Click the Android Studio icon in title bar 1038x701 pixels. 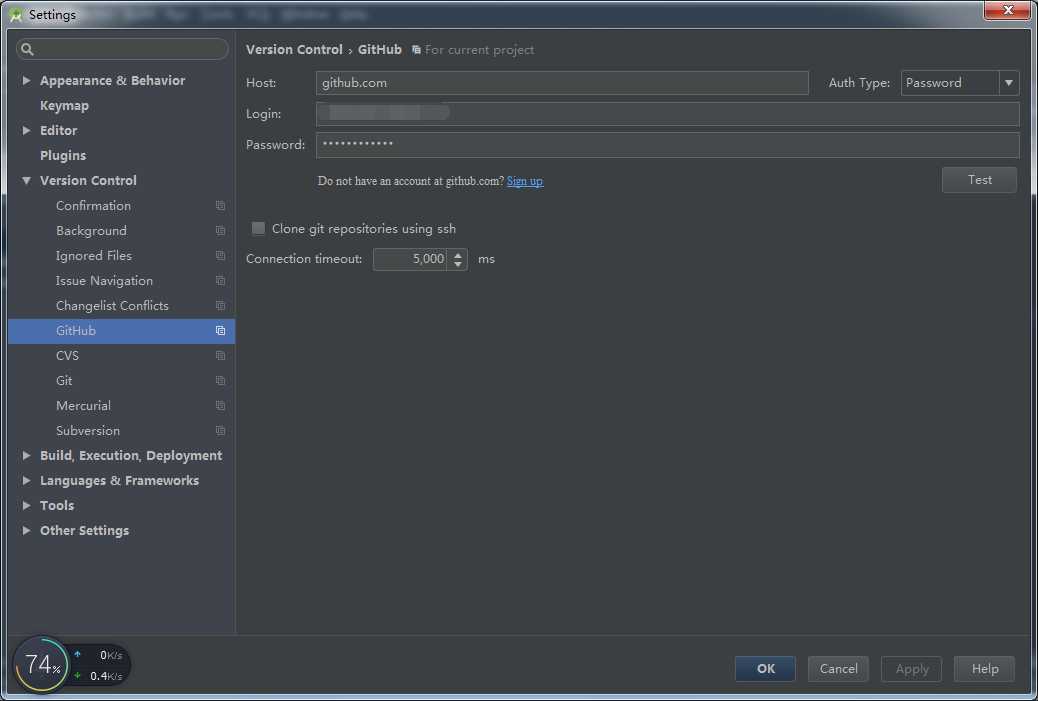(x=16, y=14)
